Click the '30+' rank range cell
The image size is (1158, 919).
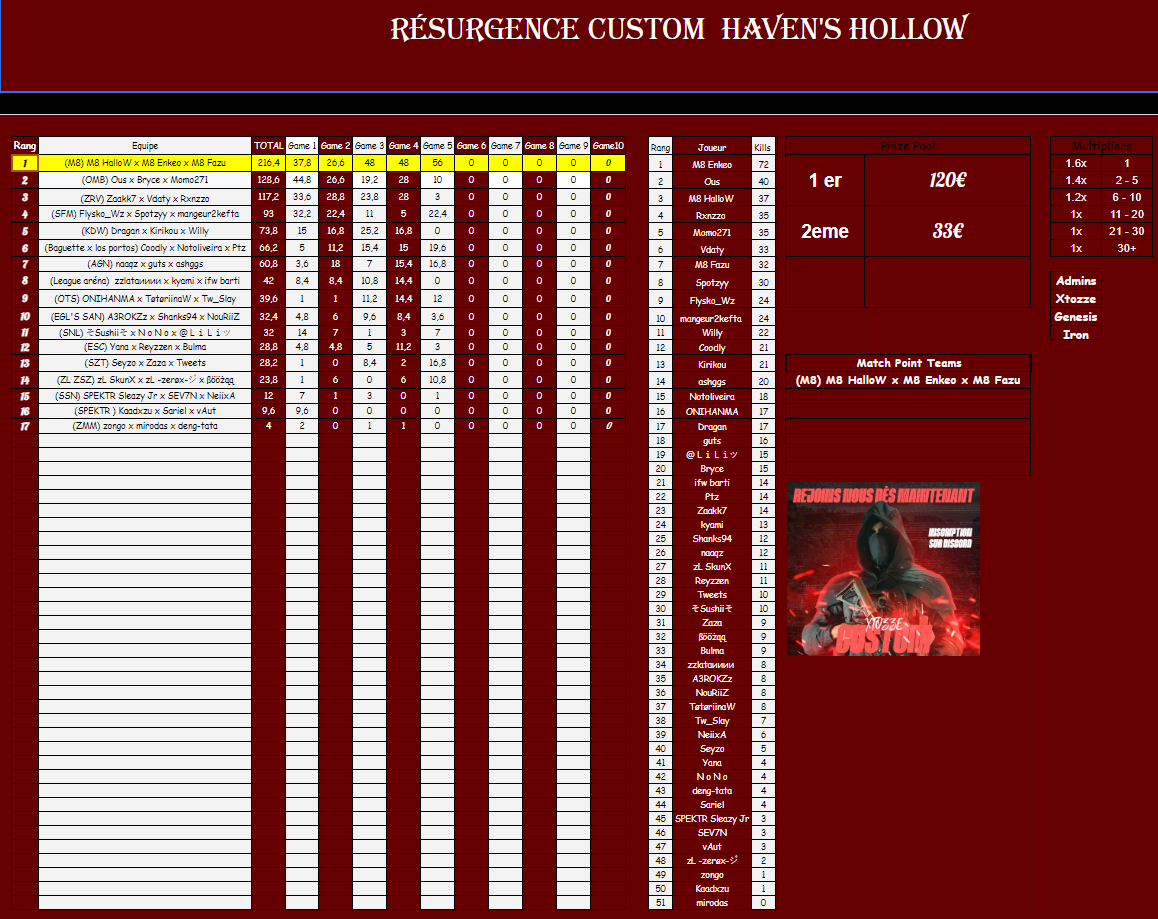(x=1127, y=248)
